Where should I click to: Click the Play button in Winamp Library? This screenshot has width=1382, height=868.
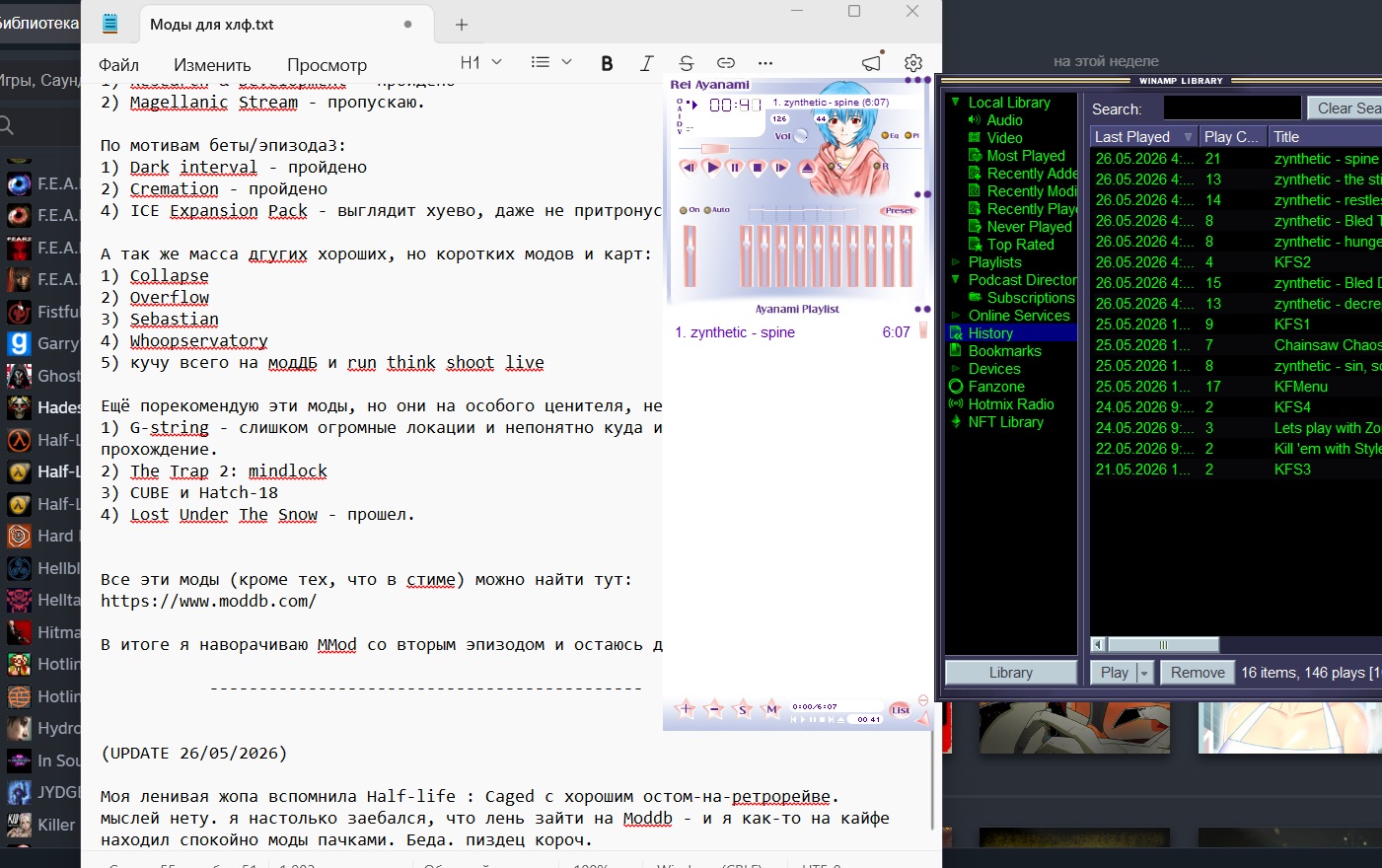click(x=1115, y=673)
